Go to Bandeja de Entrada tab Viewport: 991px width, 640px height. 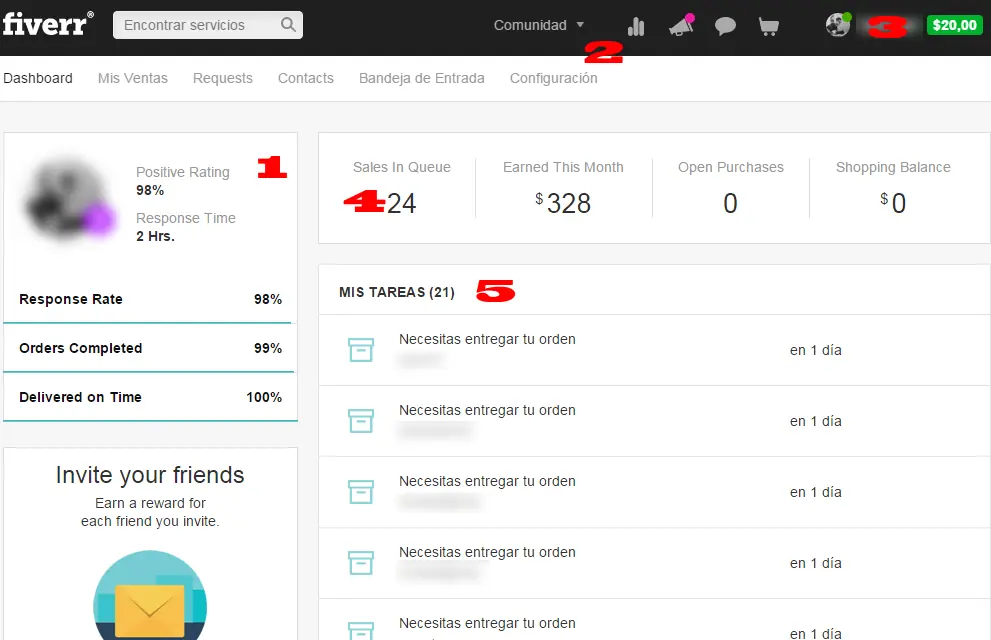point(422,78)
